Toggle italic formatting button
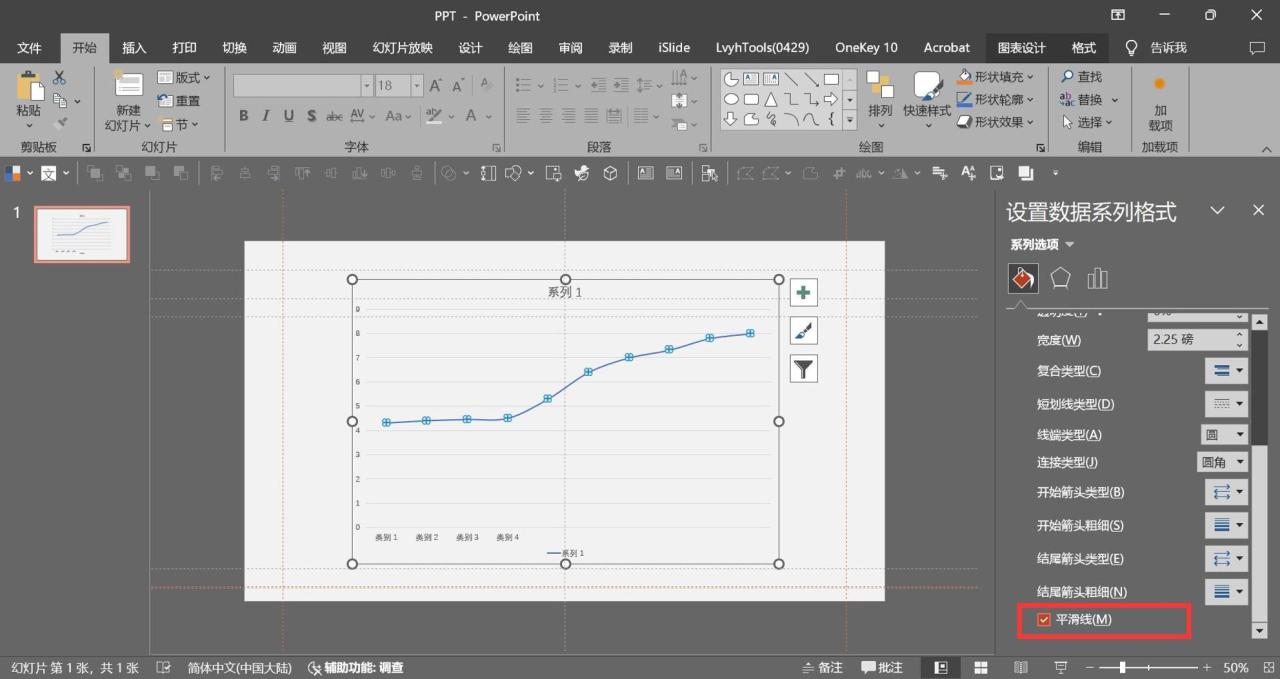Image resolution: width=1280 pixels, height=679 pixels. coord(266,116)
